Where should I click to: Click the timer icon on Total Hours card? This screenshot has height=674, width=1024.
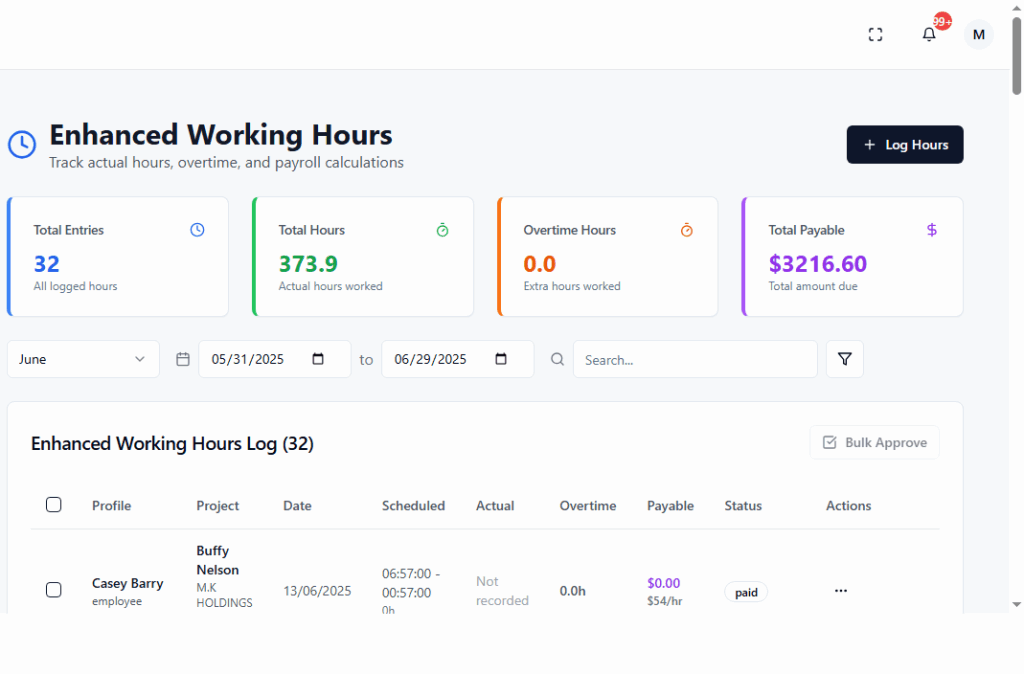tap(442, 230)
